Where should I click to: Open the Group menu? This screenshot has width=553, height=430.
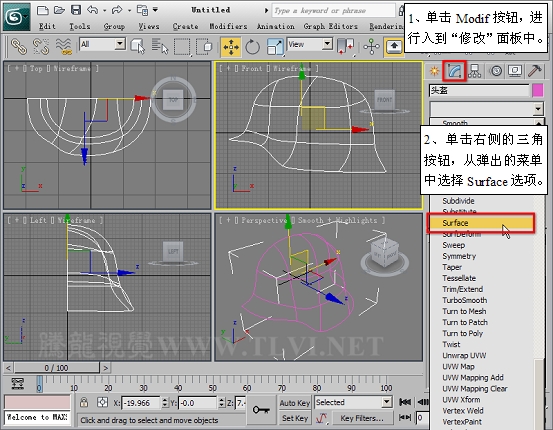[x=114, y=26]
